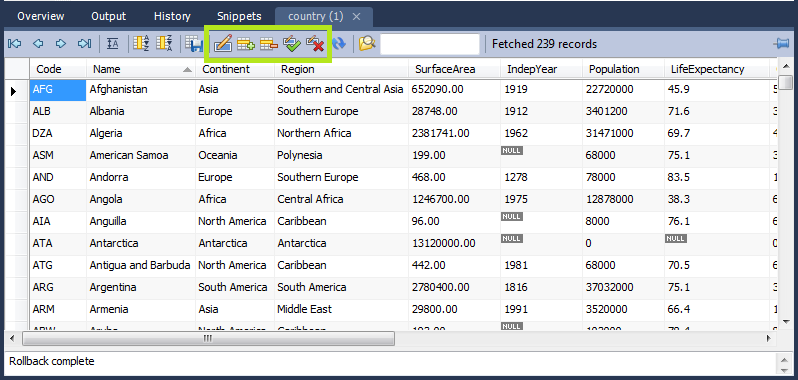Screen dimensions: 798x380
Task: Sort by the Name column header
Action: [x=141, y=69]
